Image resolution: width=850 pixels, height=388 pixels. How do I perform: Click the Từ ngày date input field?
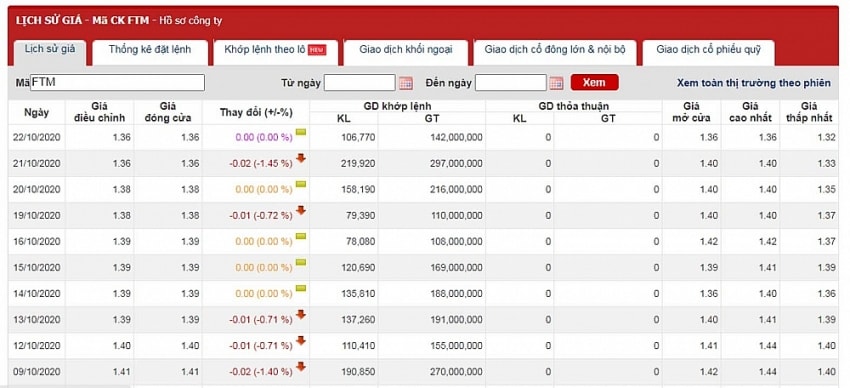pos(360,82)
